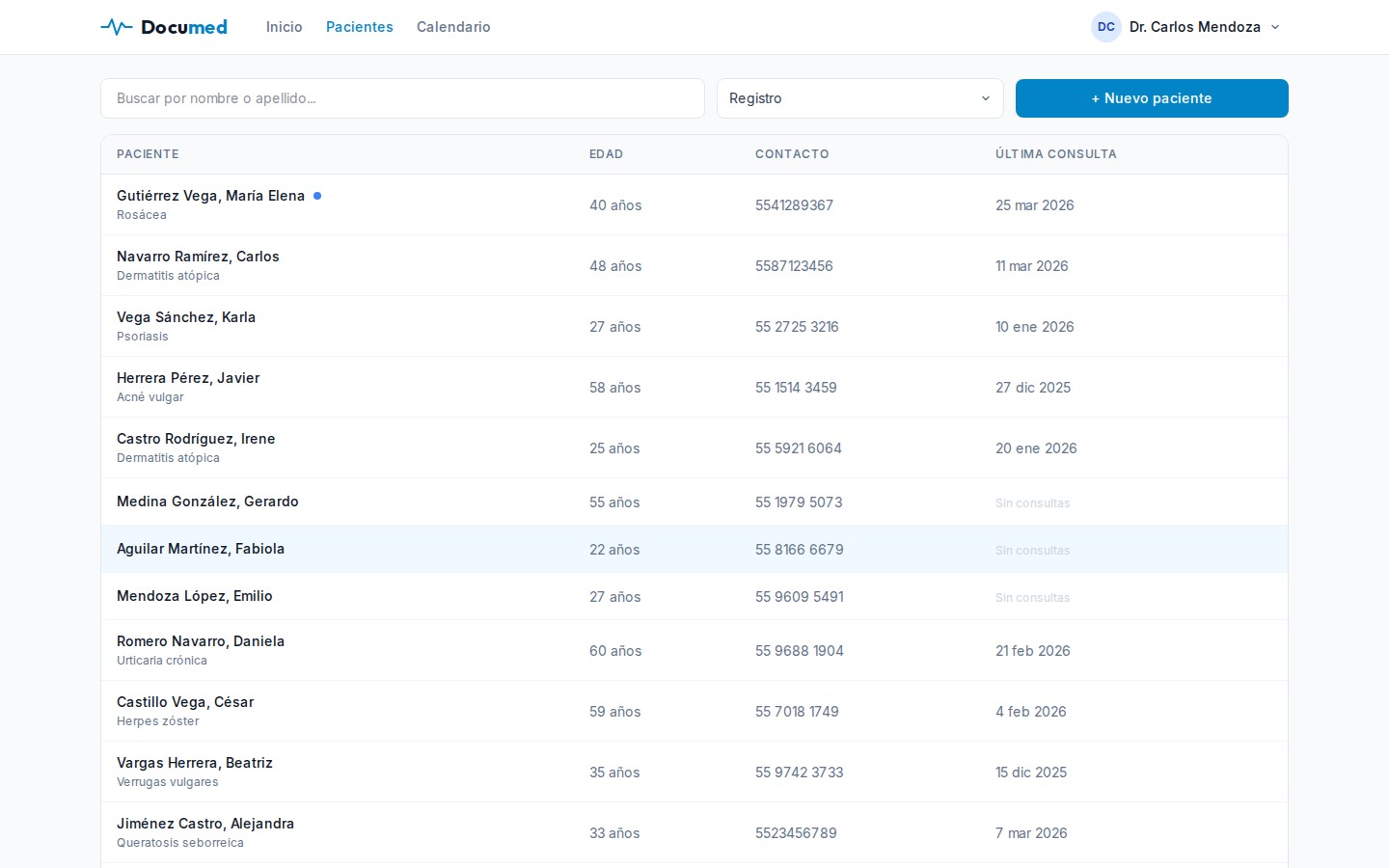Viewport: 1389px width, 868px height.
Task: Open patient Navarro Ramírez, Carlos
Action: [198, 257]
